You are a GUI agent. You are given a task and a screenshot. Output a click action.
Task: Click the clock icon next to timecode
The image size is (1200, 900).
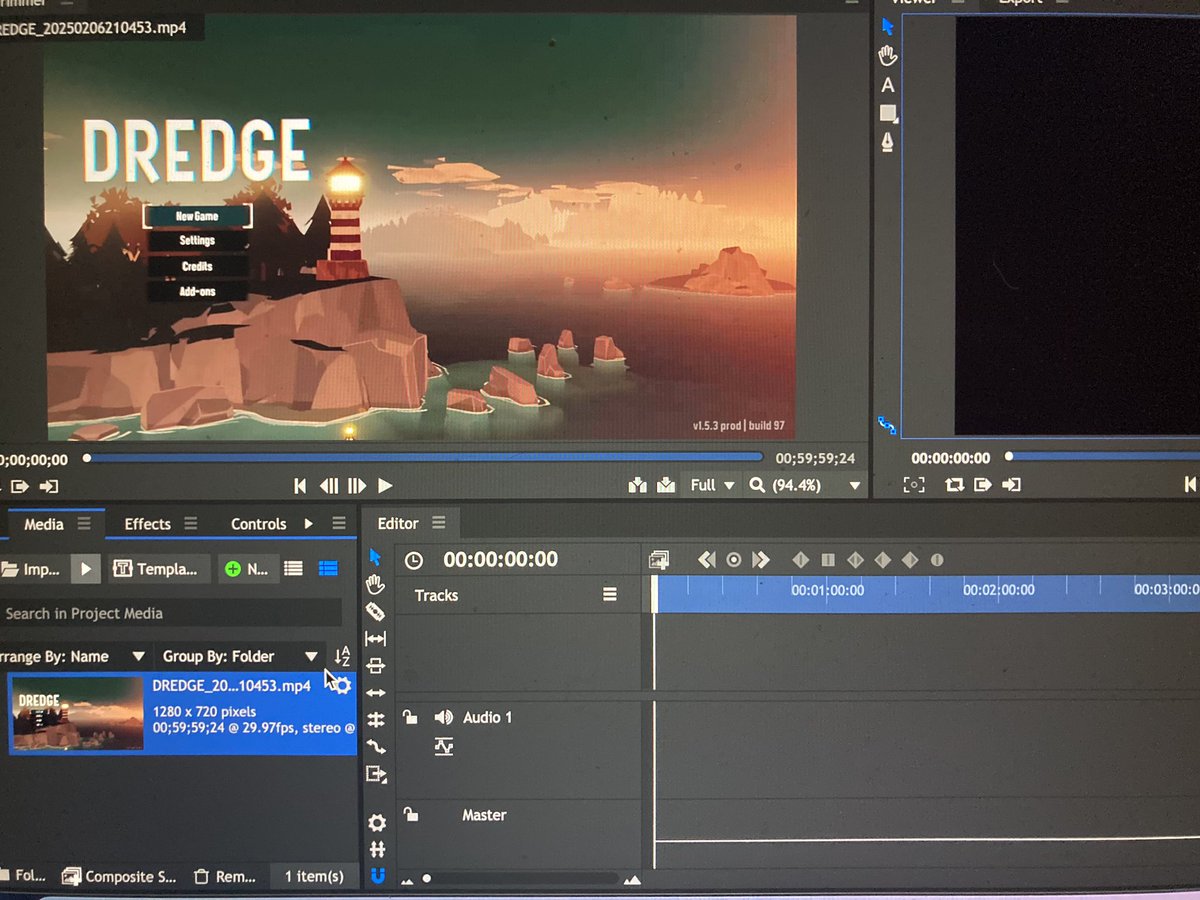pos(414,561)
